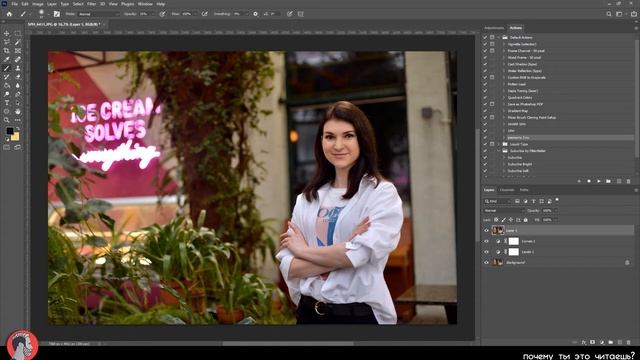Click the Curves 1 layer mask thumbnail

513,241
